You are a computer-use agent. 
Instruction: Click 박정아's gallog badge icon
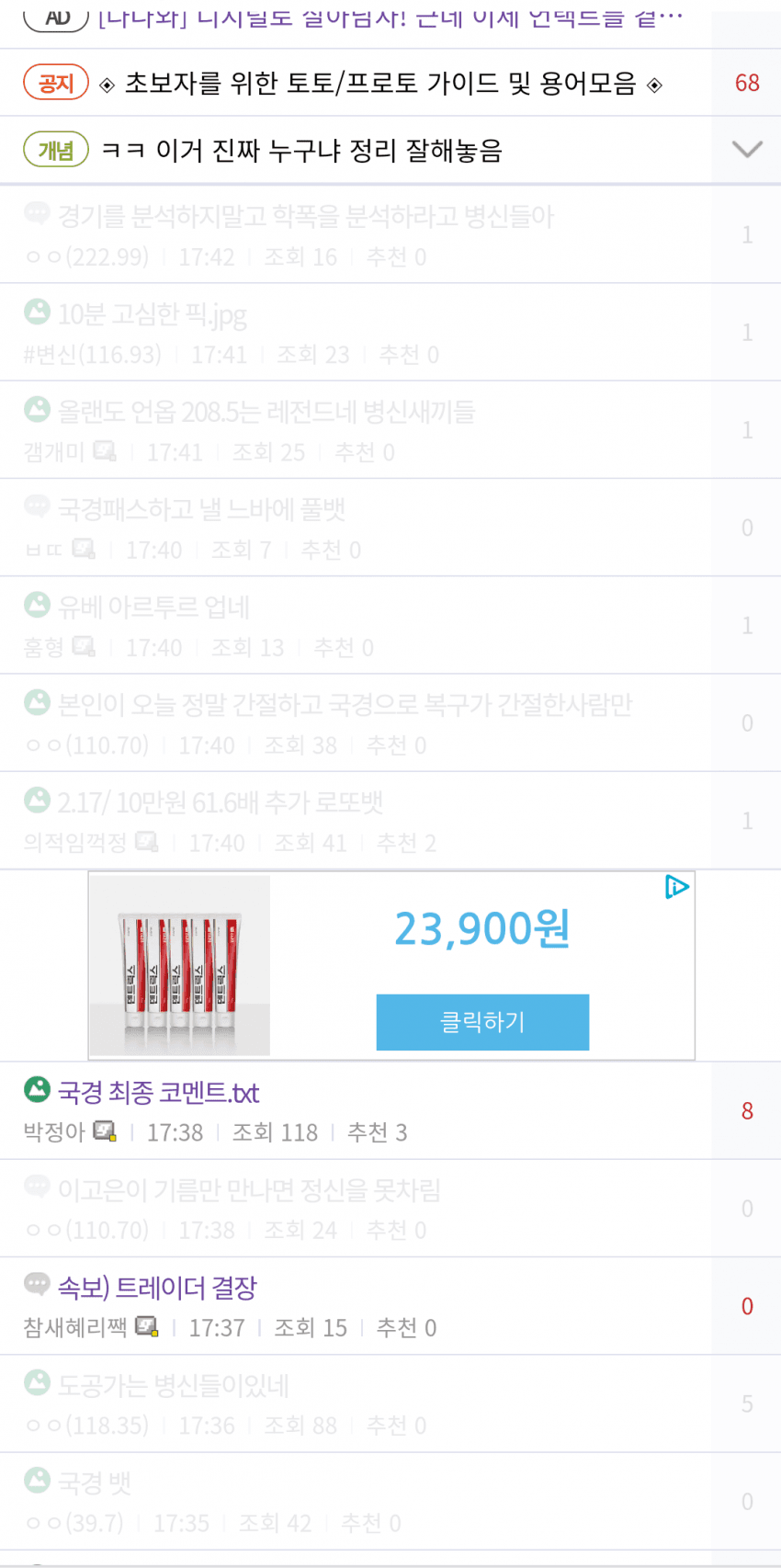click(106, 1131)
